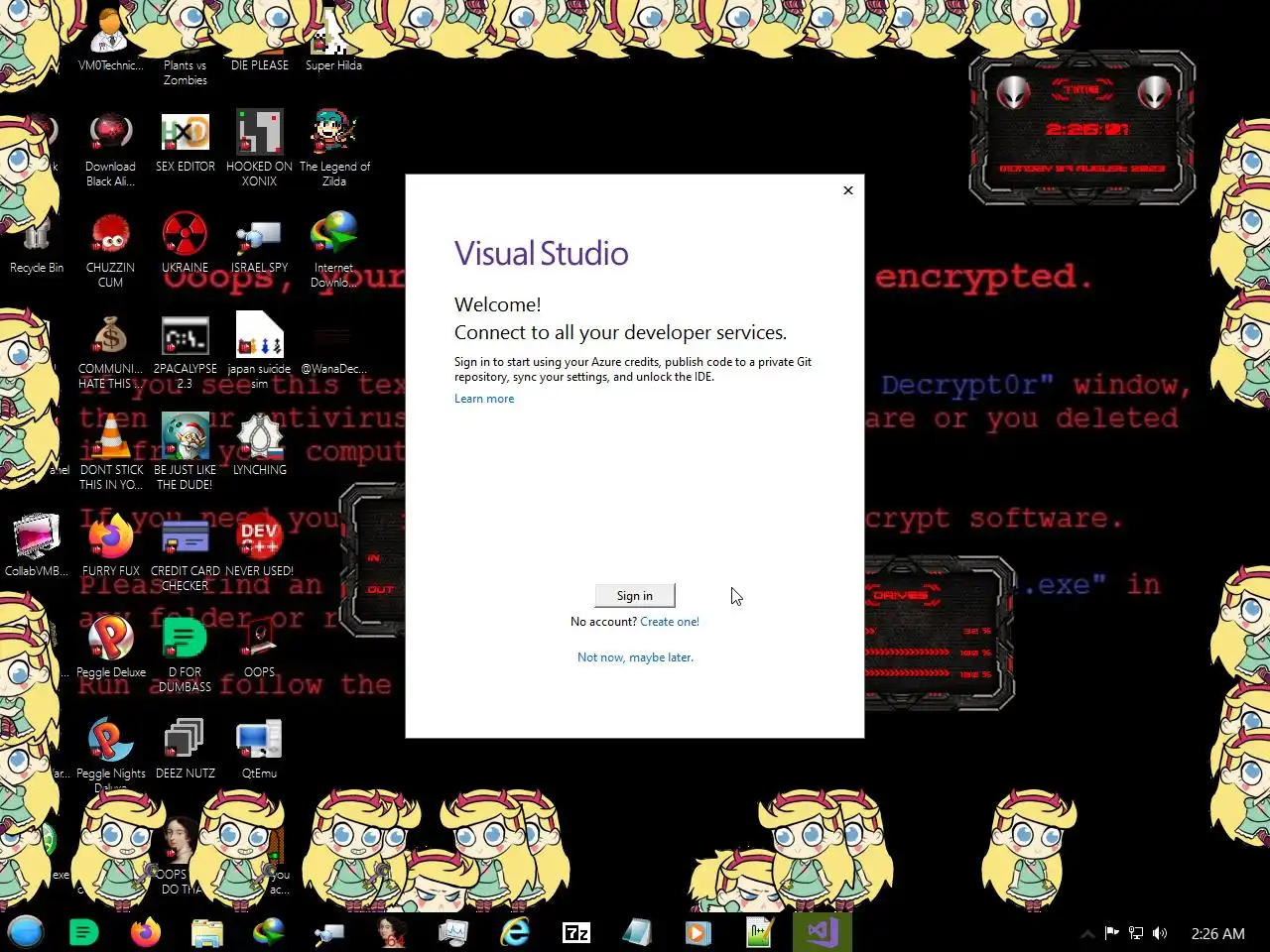The width and height of the screenshot is (1270, 952).
Task: Click the 2:26 AM taskbar clock
Action: coord(1217,933)
